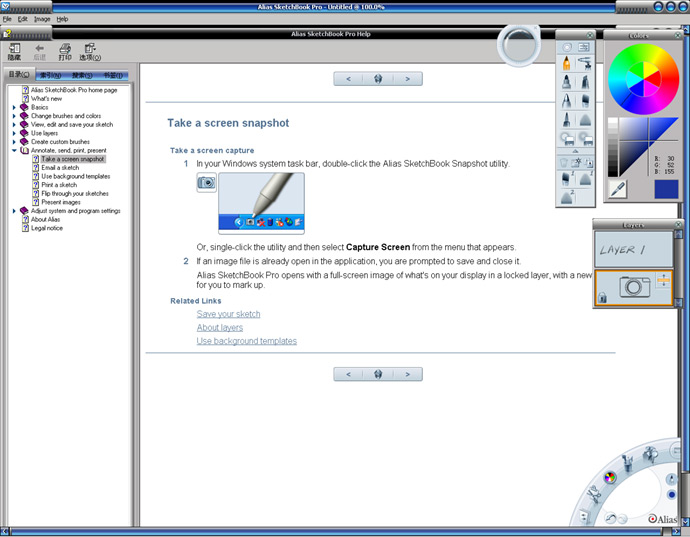
Task: Open Flip through your sketches page
Action: [x=75, y=194]
